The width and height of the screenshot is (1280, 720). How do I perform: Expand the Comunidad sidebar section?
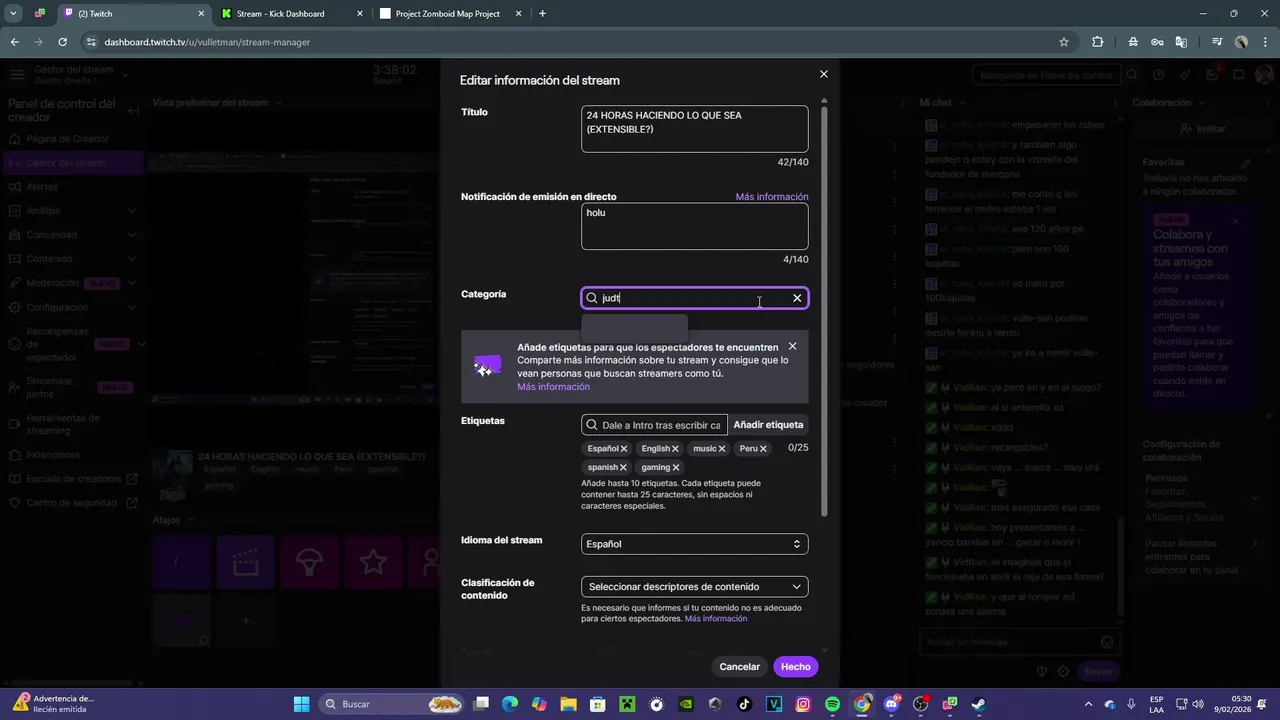[x=72, y=235]
